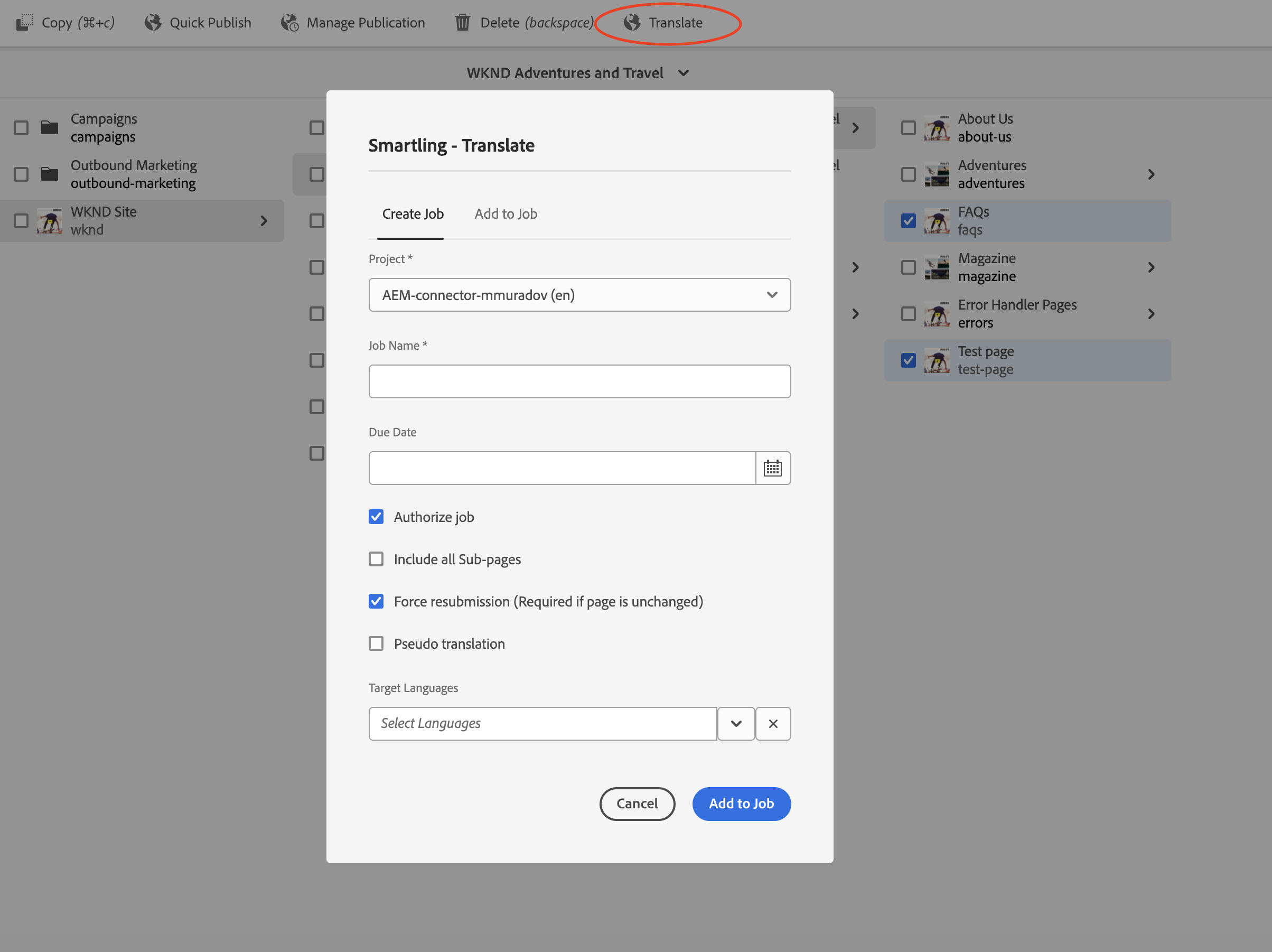Open the Due Date calendar picker

click(x=772, y=468)
